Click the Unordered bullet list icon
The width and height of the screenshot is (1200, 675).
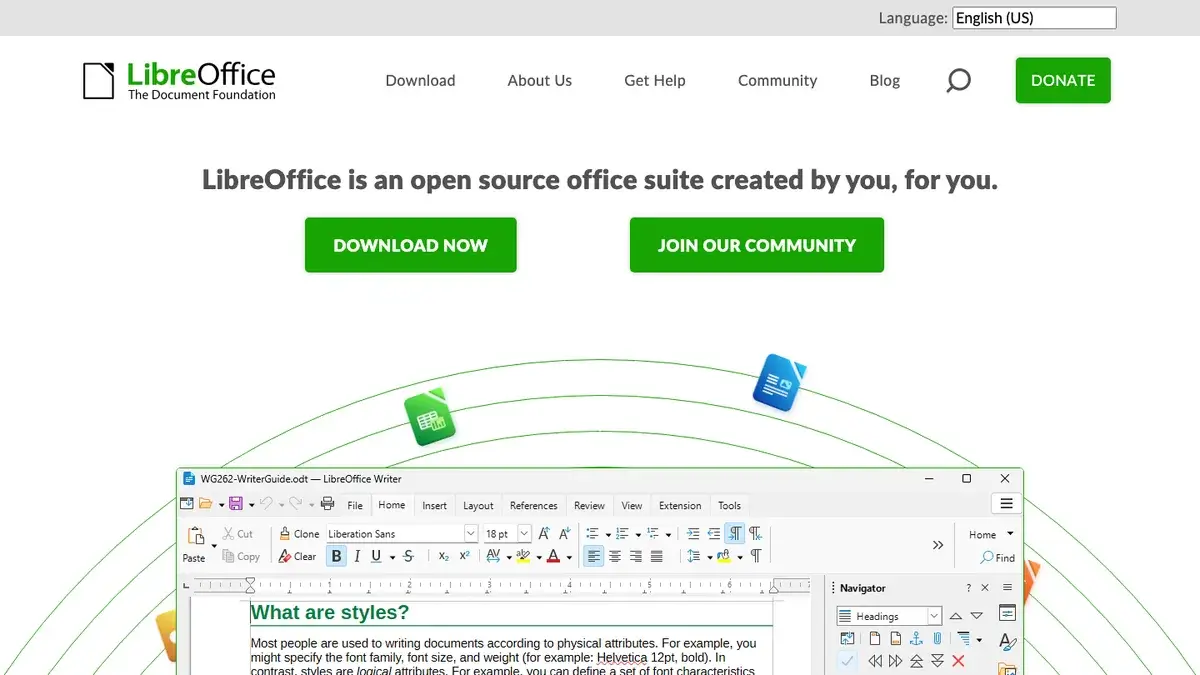coord(592,534)
